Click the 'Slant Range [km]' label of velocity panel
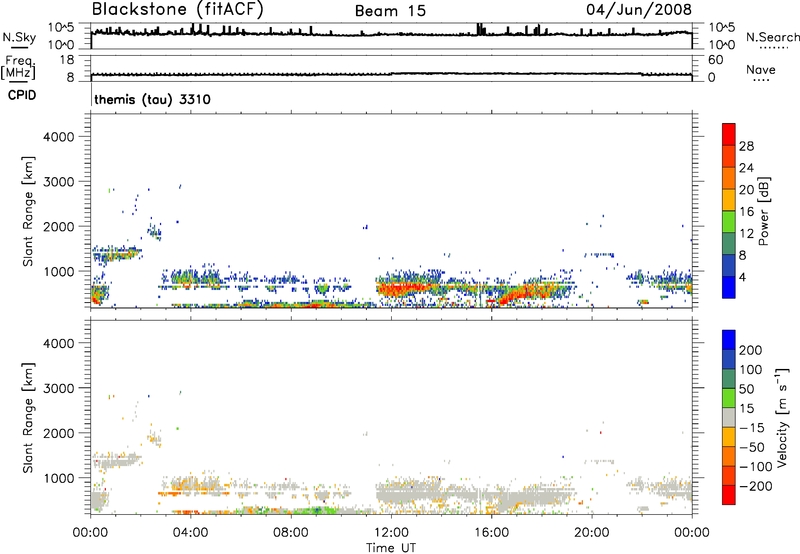The height and width of the screenshot is (554, 800). (x=28, y=418)
